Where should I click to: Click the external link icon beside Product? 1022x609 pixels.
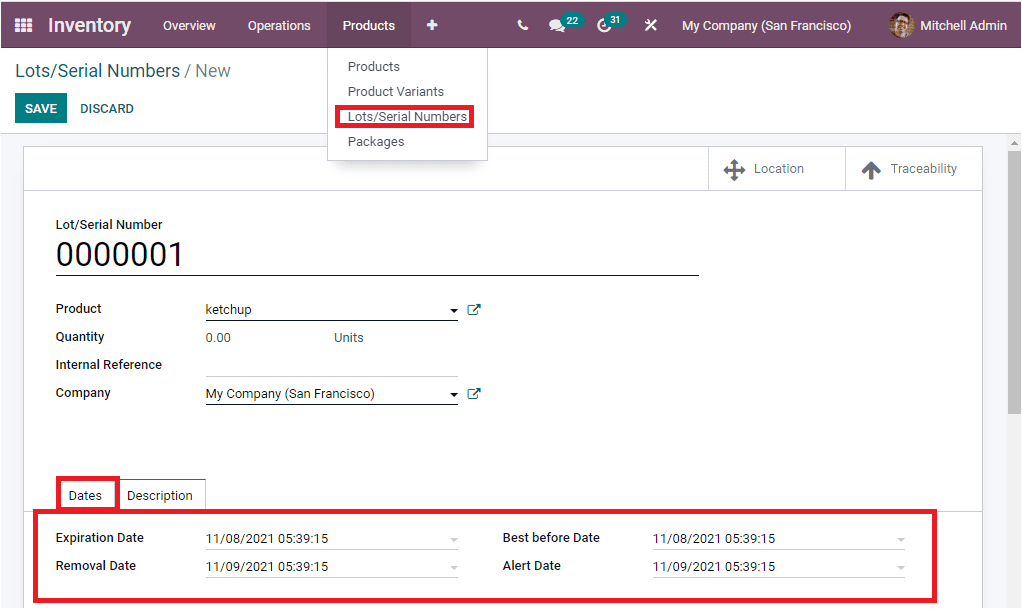[473, 309]
